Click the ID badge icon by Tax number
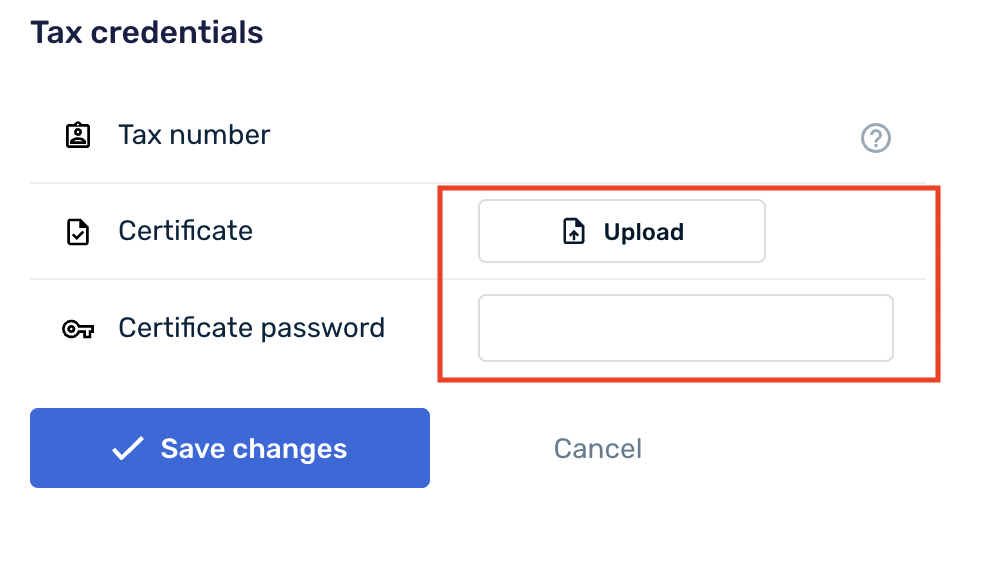The image size is (984, 562). (x=77, y=135)
